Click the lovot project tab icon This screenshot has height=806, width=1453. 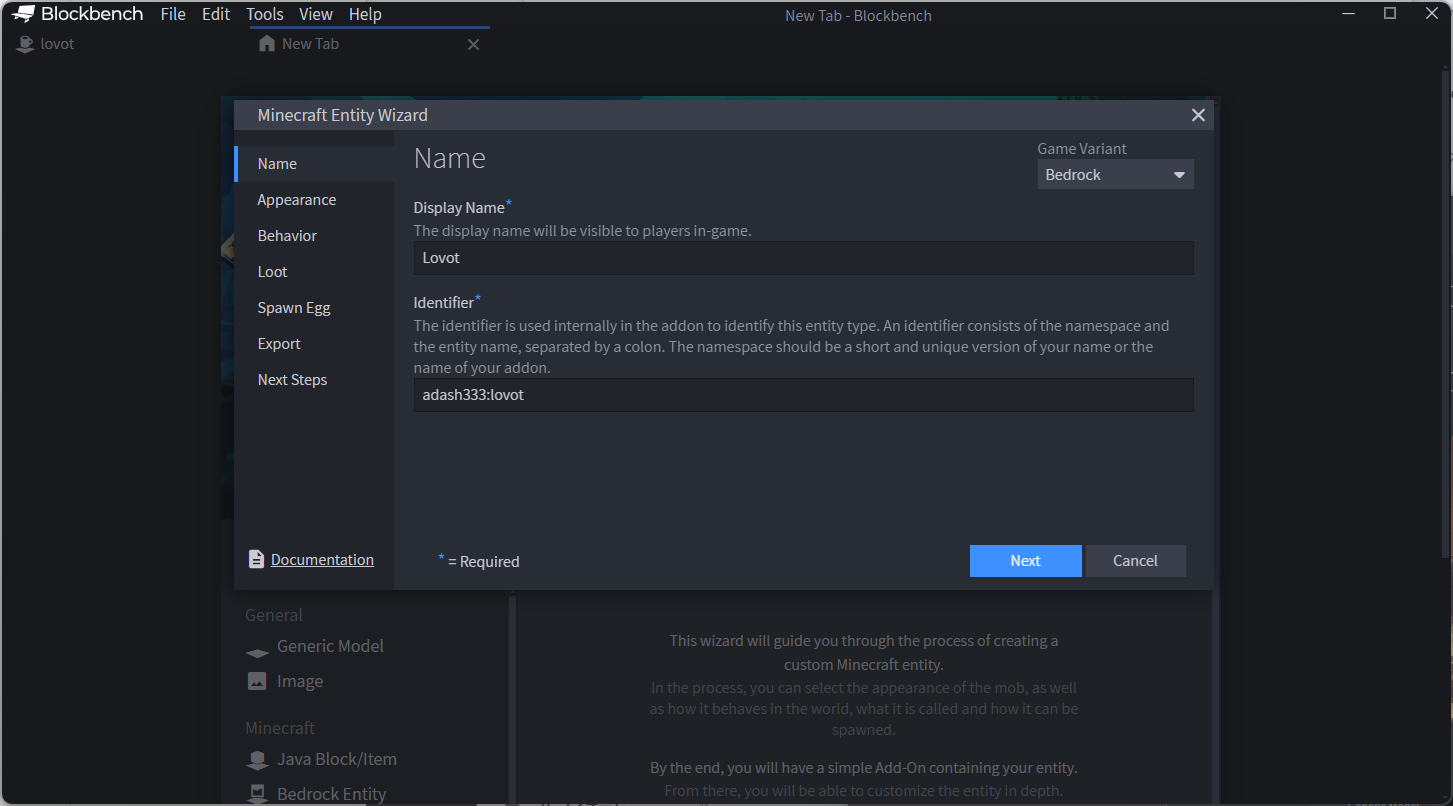[25, 44]
